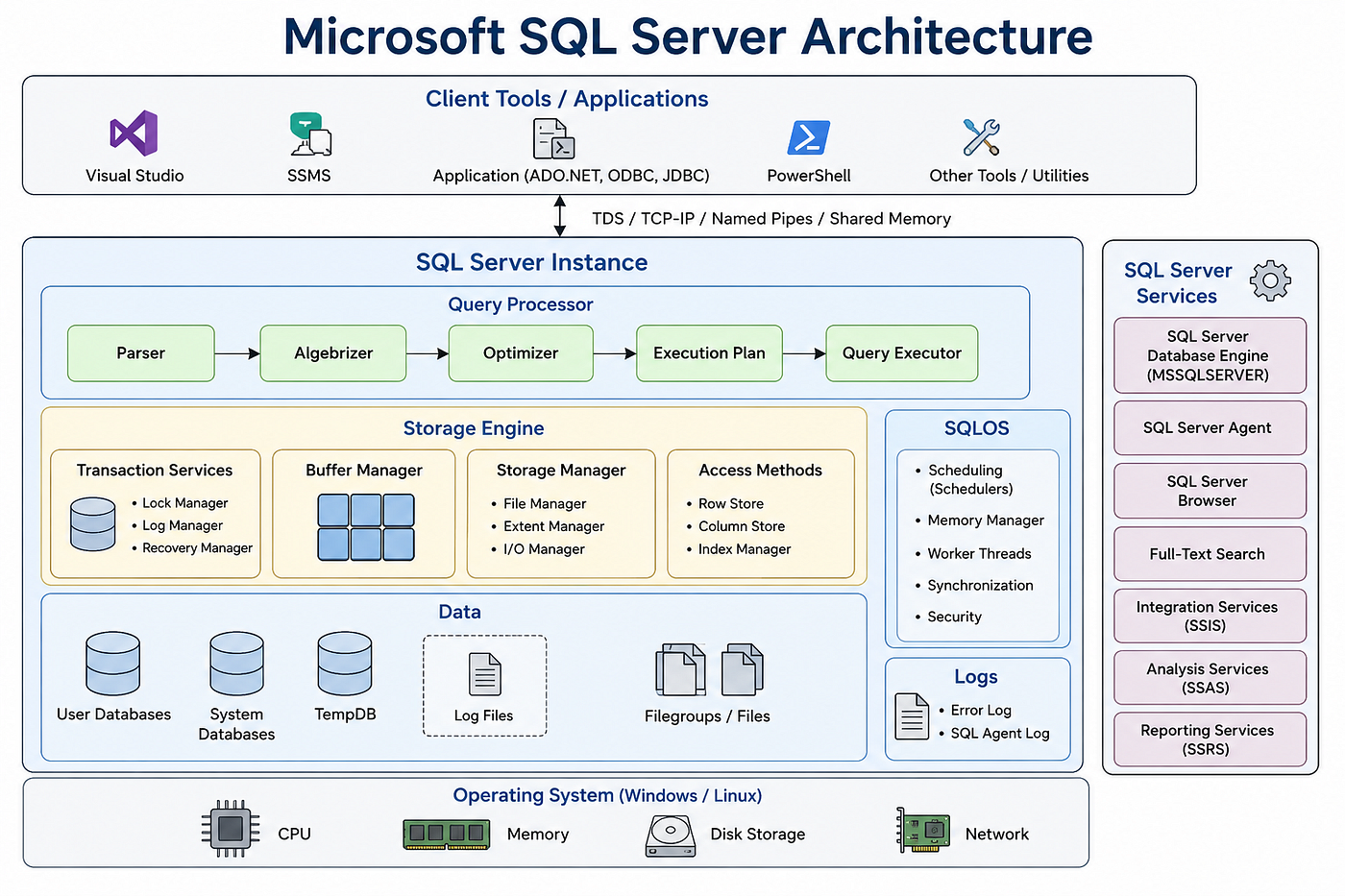
Task: Click the System Databases cylinder icon
Action: pyautogui.click(x=236, y=664)
